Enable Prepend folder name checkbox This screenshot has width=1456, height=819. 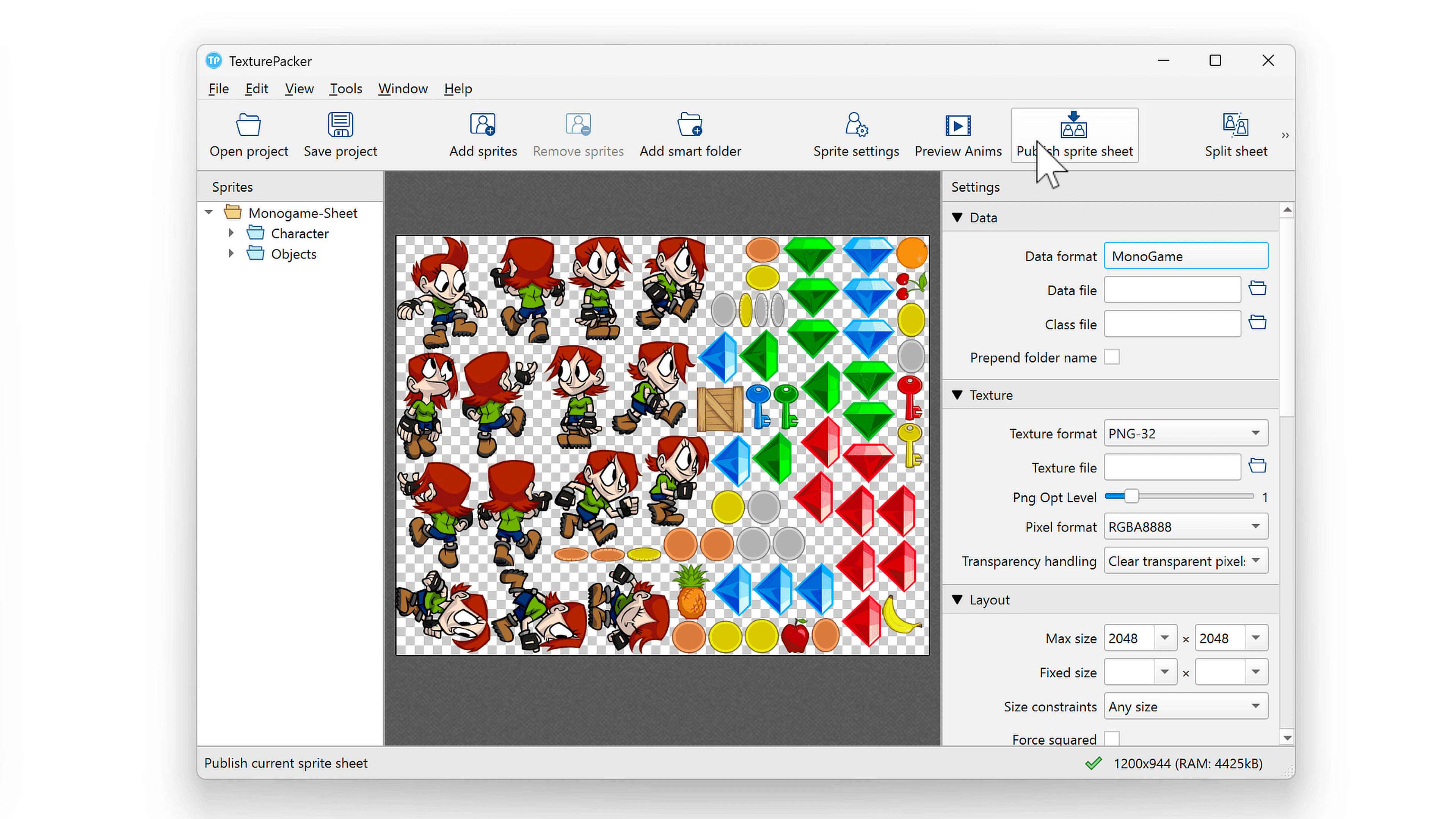tap(1112, 357)
